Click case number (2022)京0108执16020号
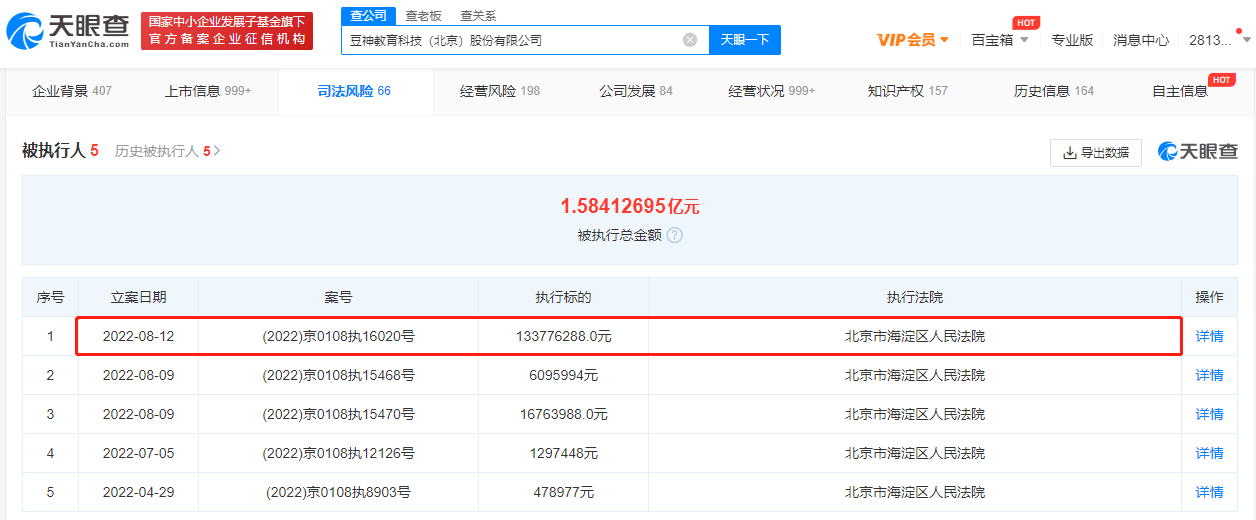The width and height of the screenshot is (1256, 520). 338,336
